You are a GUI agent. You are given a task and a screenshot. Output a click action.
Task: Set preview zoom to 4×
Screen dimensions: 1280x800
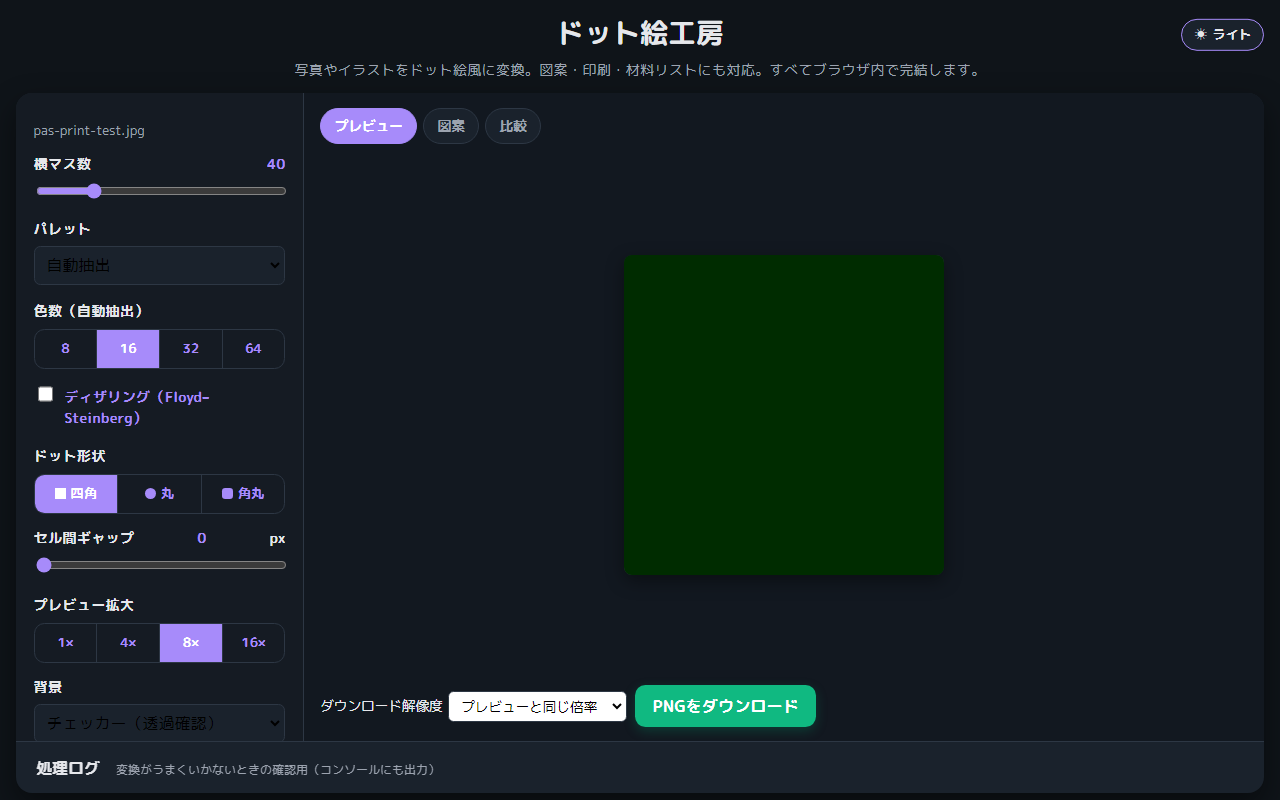(x=128, y=643)
